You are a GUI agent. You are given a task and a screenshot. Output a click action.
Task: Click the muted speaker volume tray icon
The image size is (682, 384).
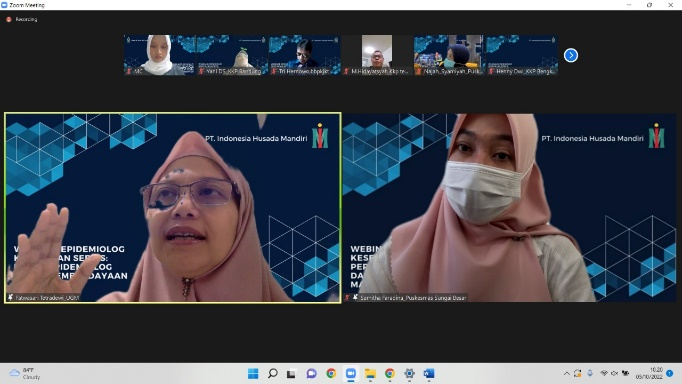coord(615,373)
